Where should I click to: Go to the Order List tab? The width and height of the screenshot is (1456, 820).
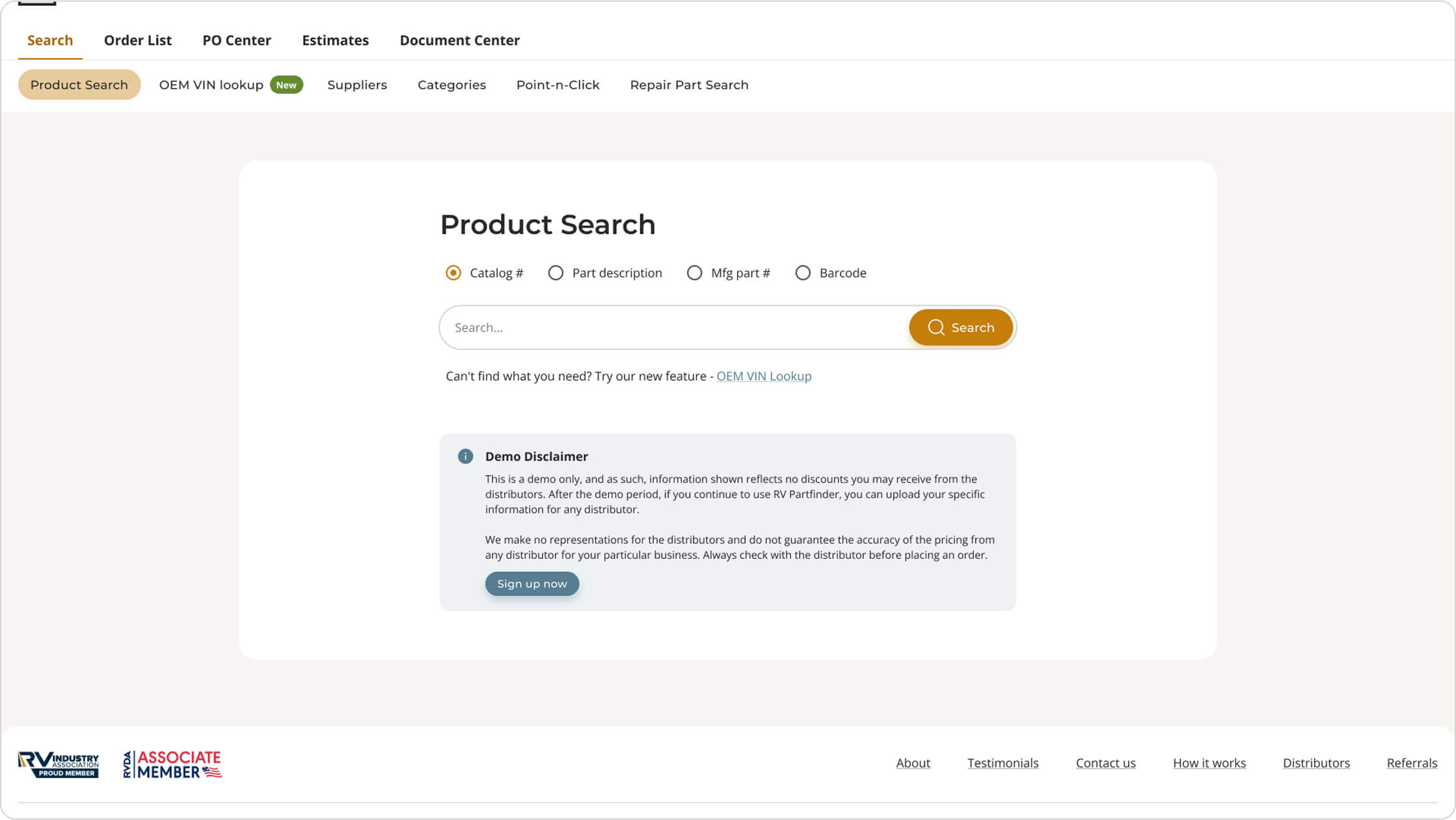[x=138, y=40]
